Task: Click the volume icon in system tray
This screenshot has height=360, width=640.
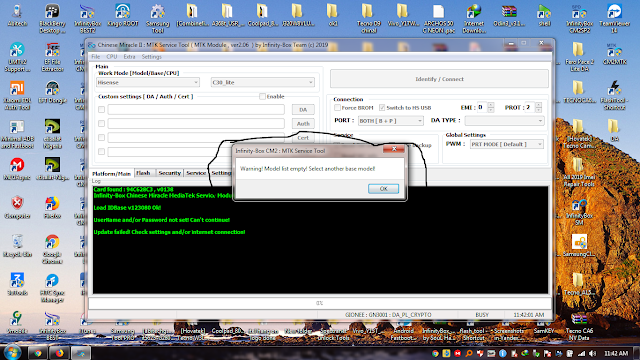Action: [x=593, y=353]
